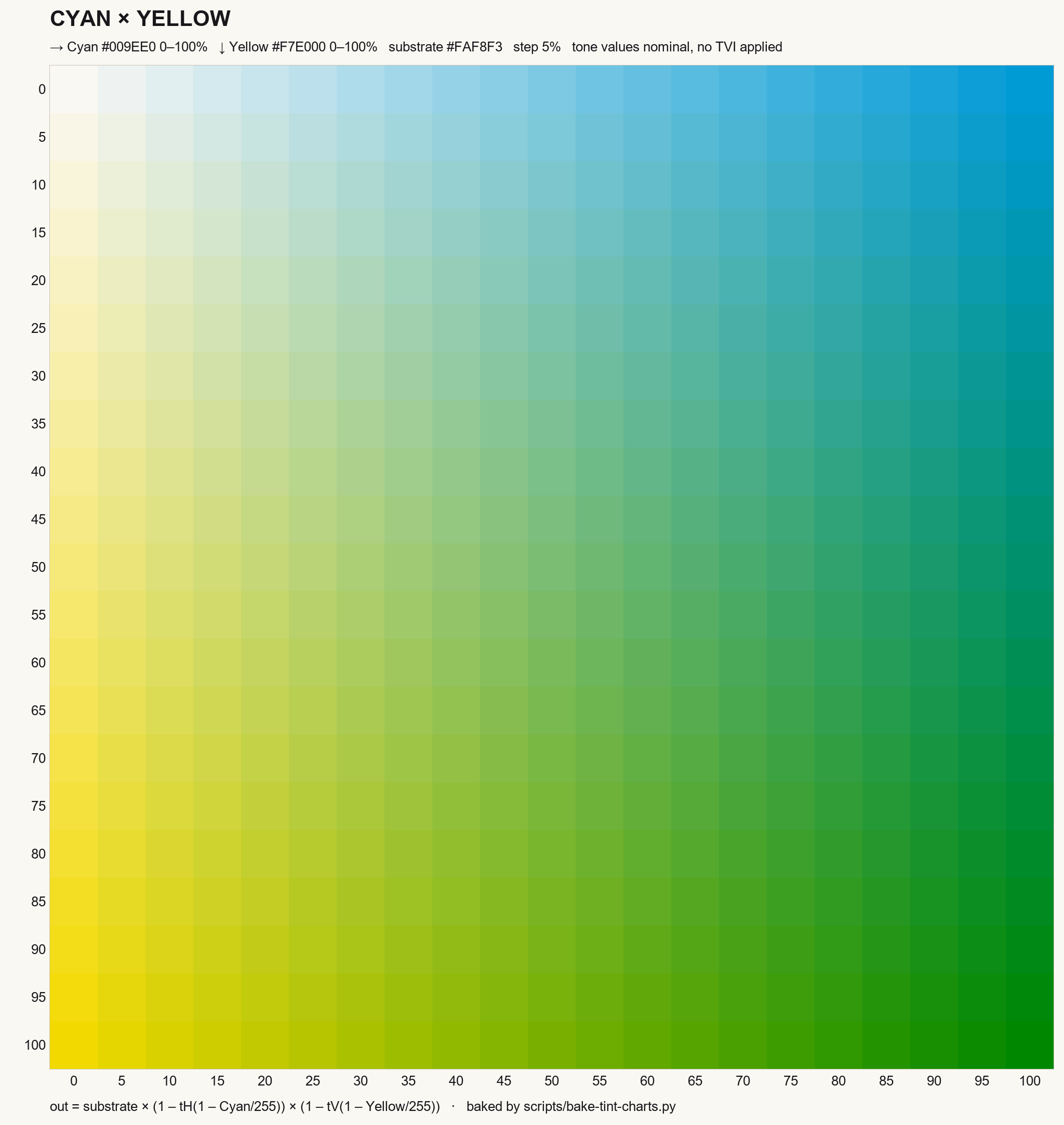Click the swatch at cyan 0, yellow 0
1064x1125 pixels.
pos(74,89)
